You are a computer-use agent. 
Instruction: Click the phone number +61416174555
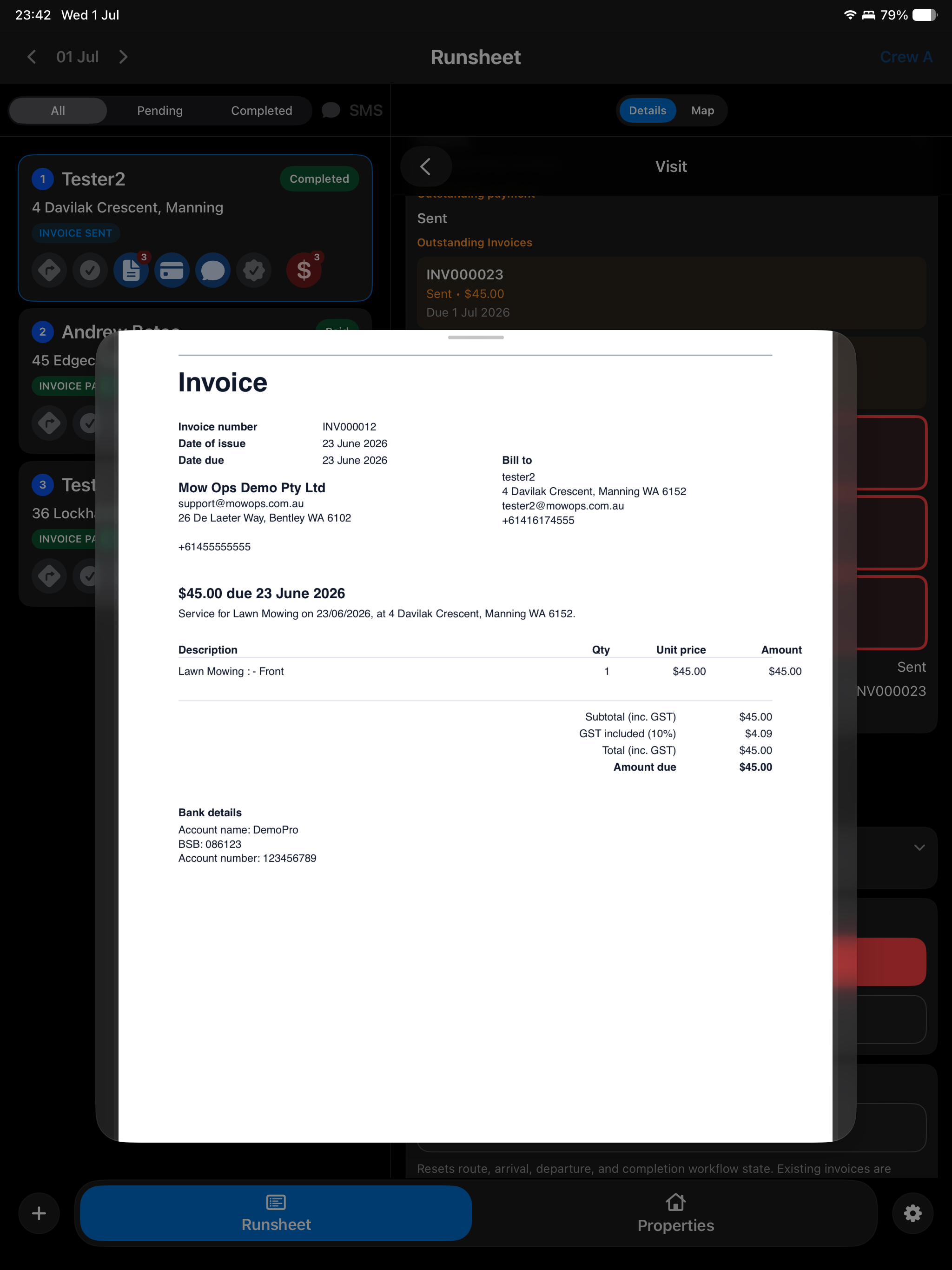[x=538, y=520]
